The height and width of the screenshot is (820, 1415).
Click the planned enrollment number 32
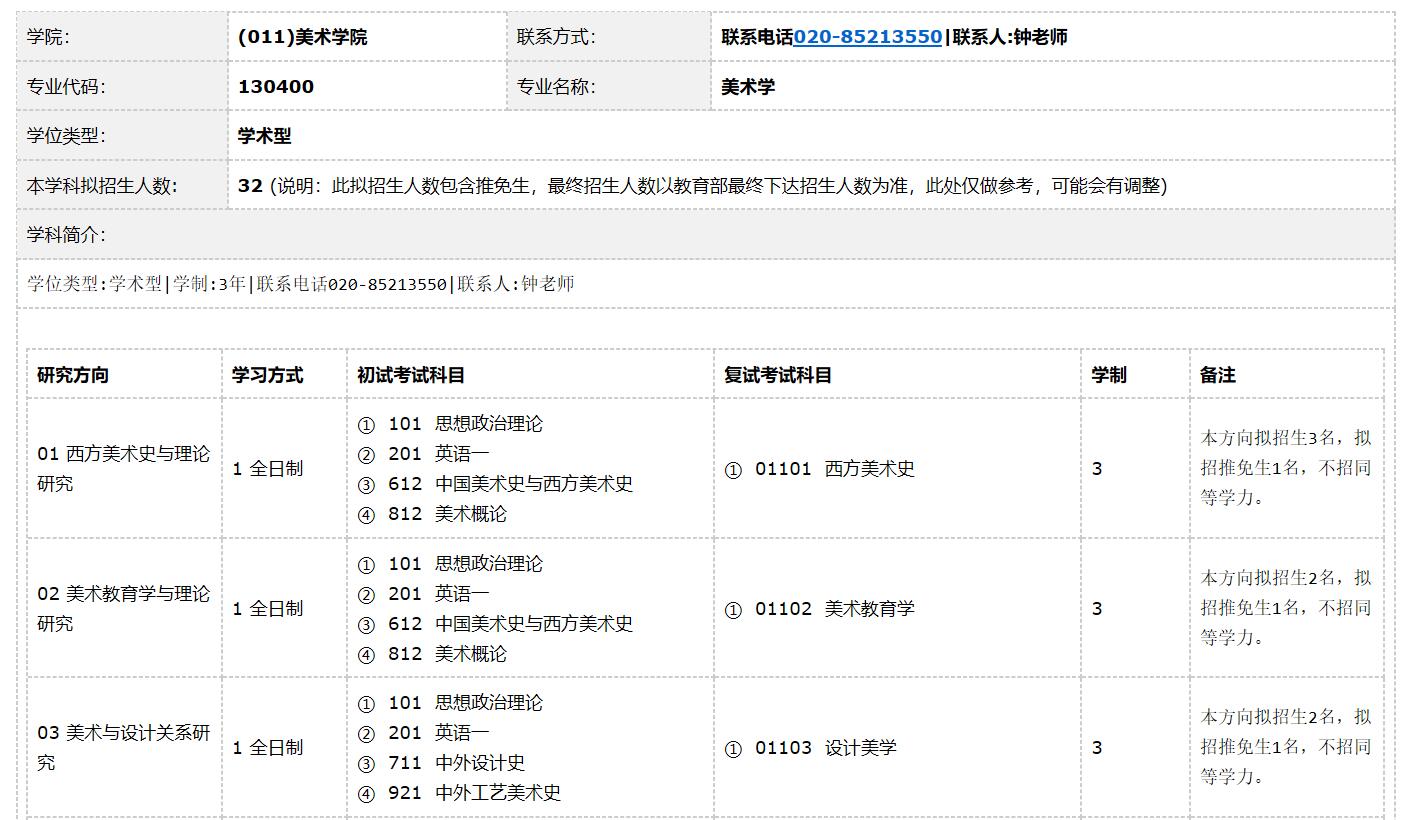250,186
